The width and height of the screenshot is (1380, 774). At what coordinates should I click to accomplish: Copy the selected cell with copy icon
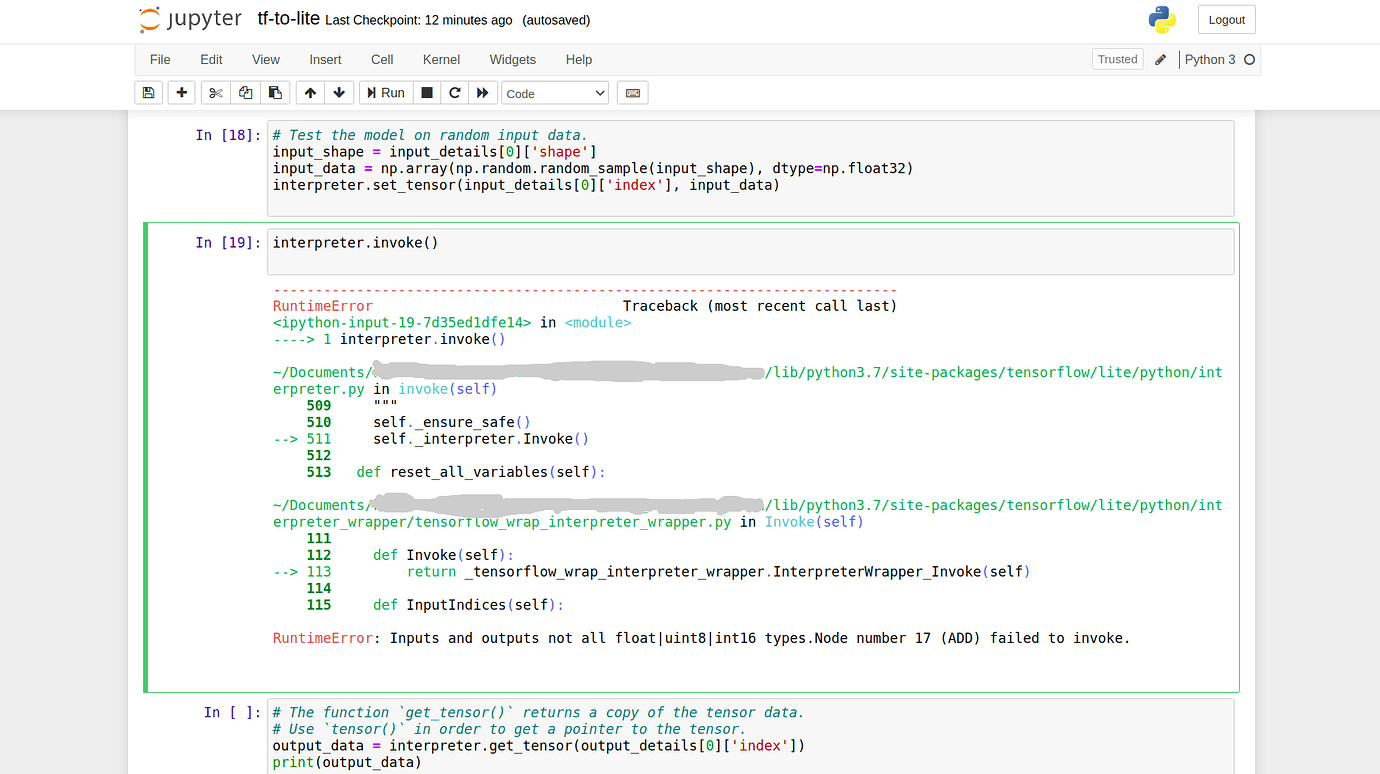pos(245,92)
